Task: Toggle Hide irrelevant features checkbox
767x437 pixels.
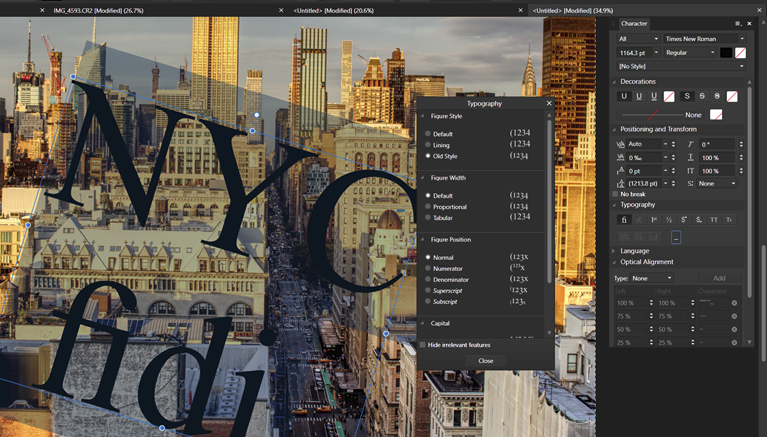Action: [423, 345]
